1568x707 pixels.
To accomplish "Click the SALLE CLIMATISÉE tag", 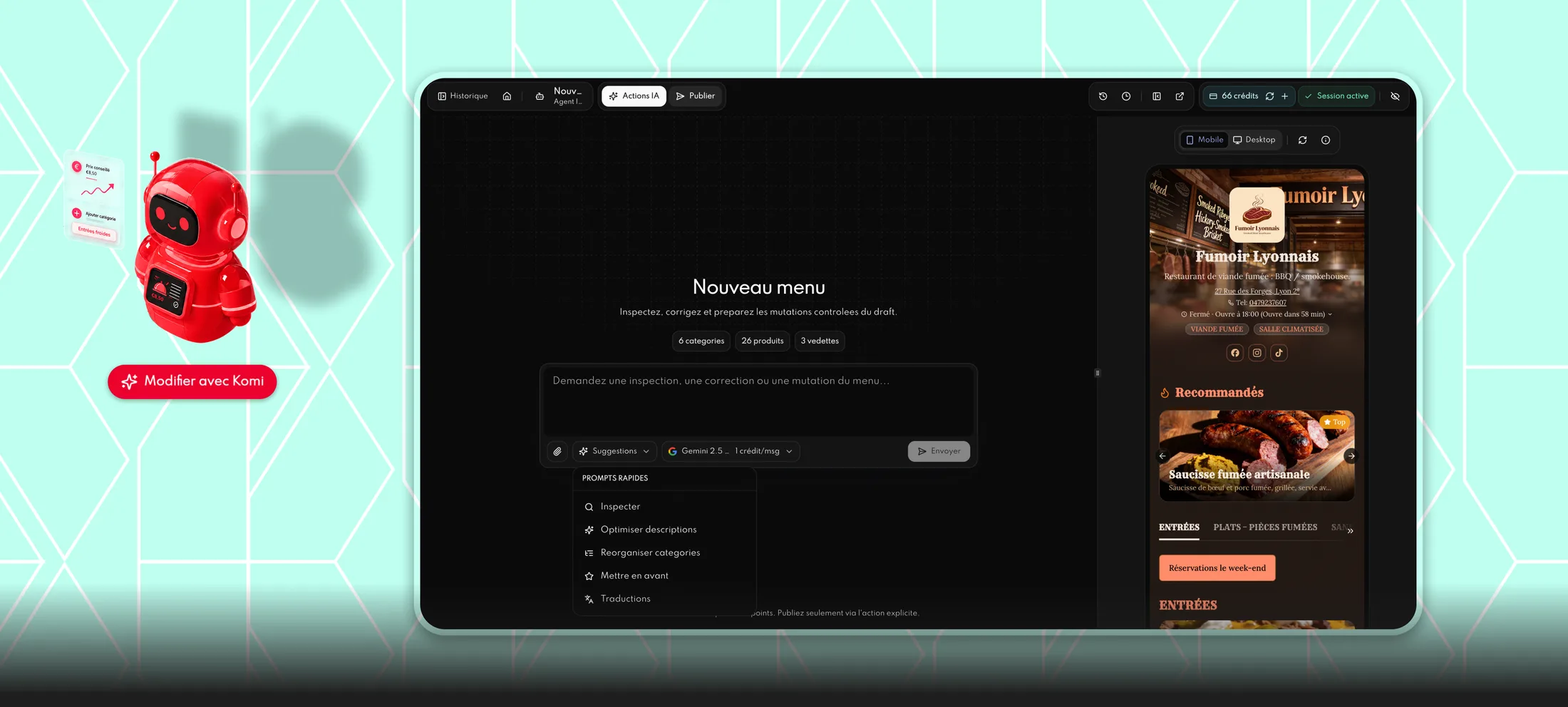I will (x=1291, y=329).
